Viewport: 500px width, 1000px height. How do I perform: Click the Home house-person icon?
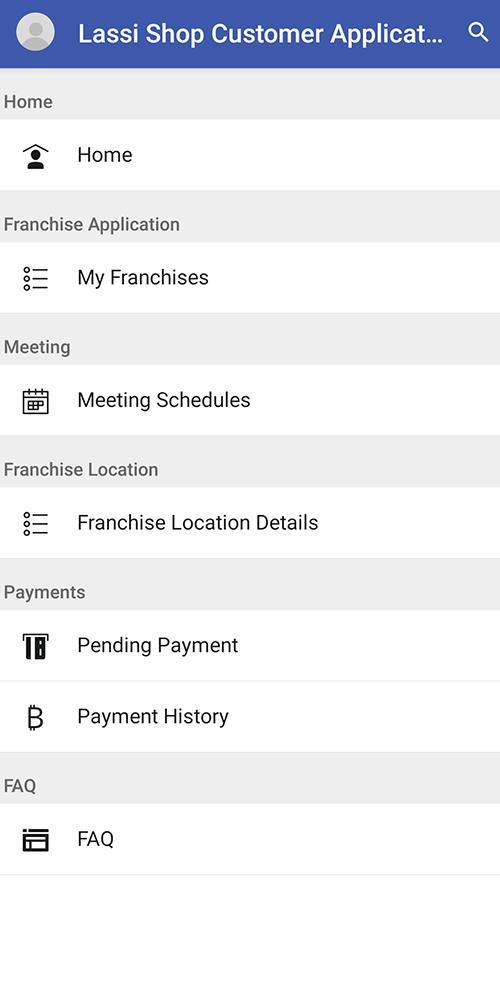tap(36, 156)
